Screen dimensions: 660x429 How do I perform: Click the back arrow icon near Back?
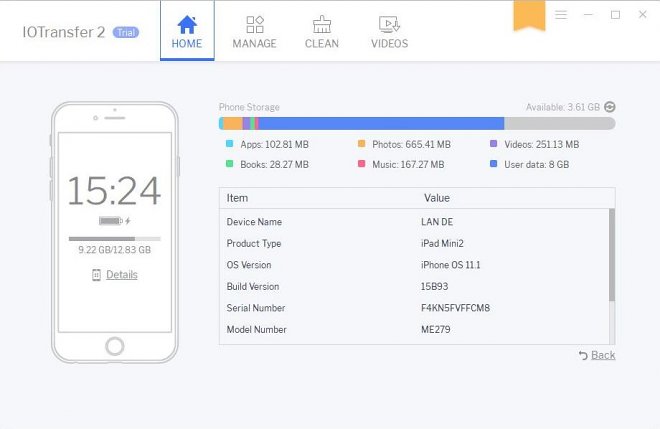[x=583, y=355]
